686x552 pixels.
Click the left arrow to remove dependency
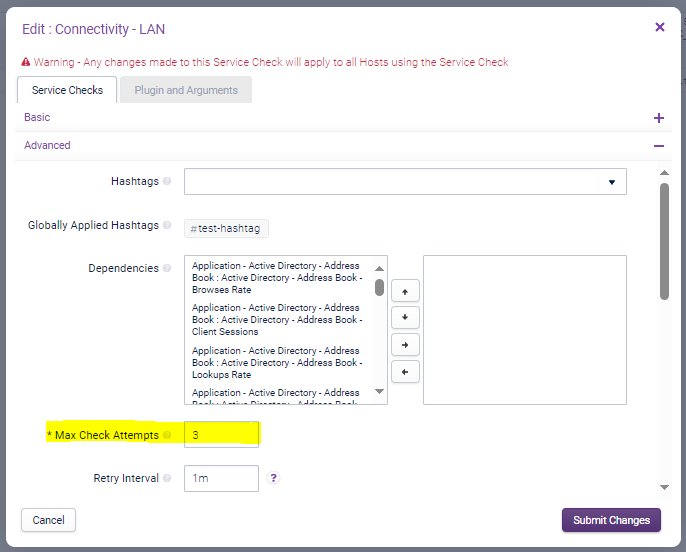pos(404,372)
